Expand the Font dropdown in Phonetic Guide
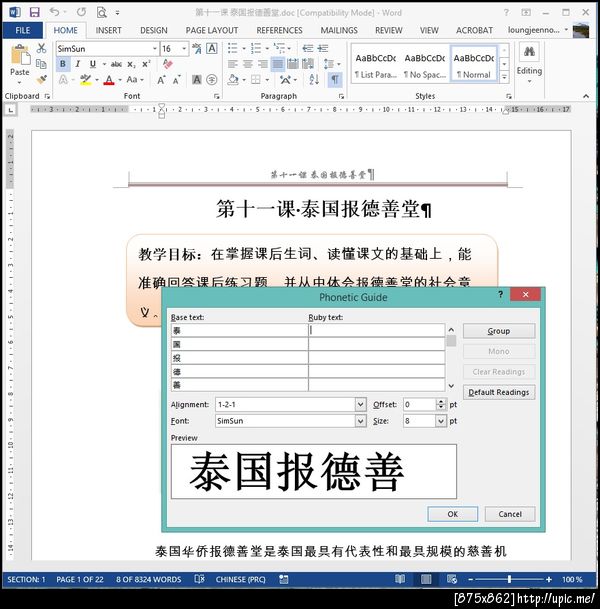 coord(360,421)
